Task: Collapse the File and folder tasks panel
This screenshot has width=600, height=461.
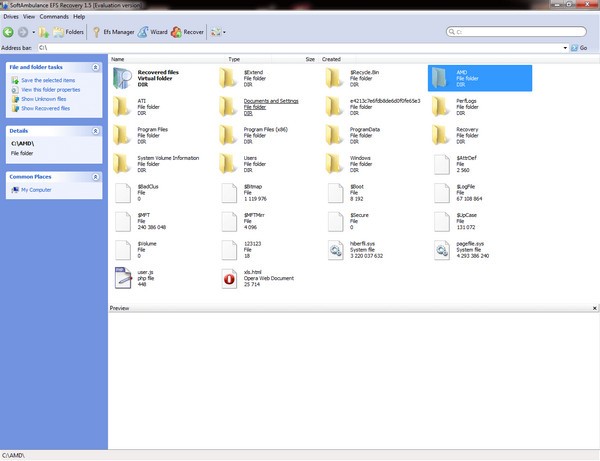Action: (95, 68)
